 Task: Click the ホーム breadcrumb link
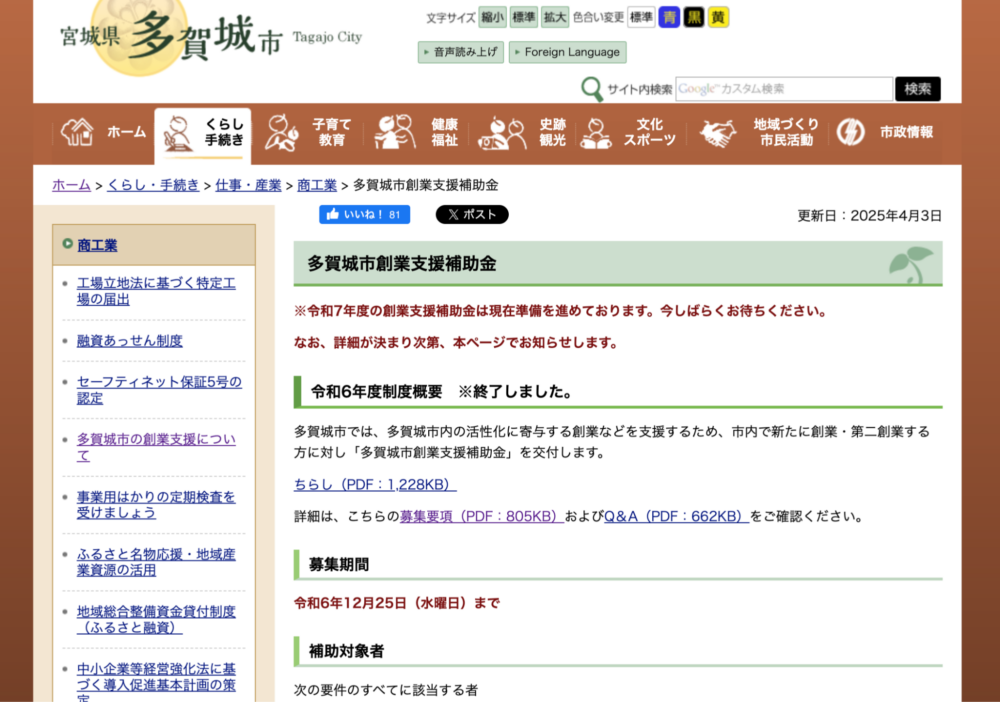point(71,185)
